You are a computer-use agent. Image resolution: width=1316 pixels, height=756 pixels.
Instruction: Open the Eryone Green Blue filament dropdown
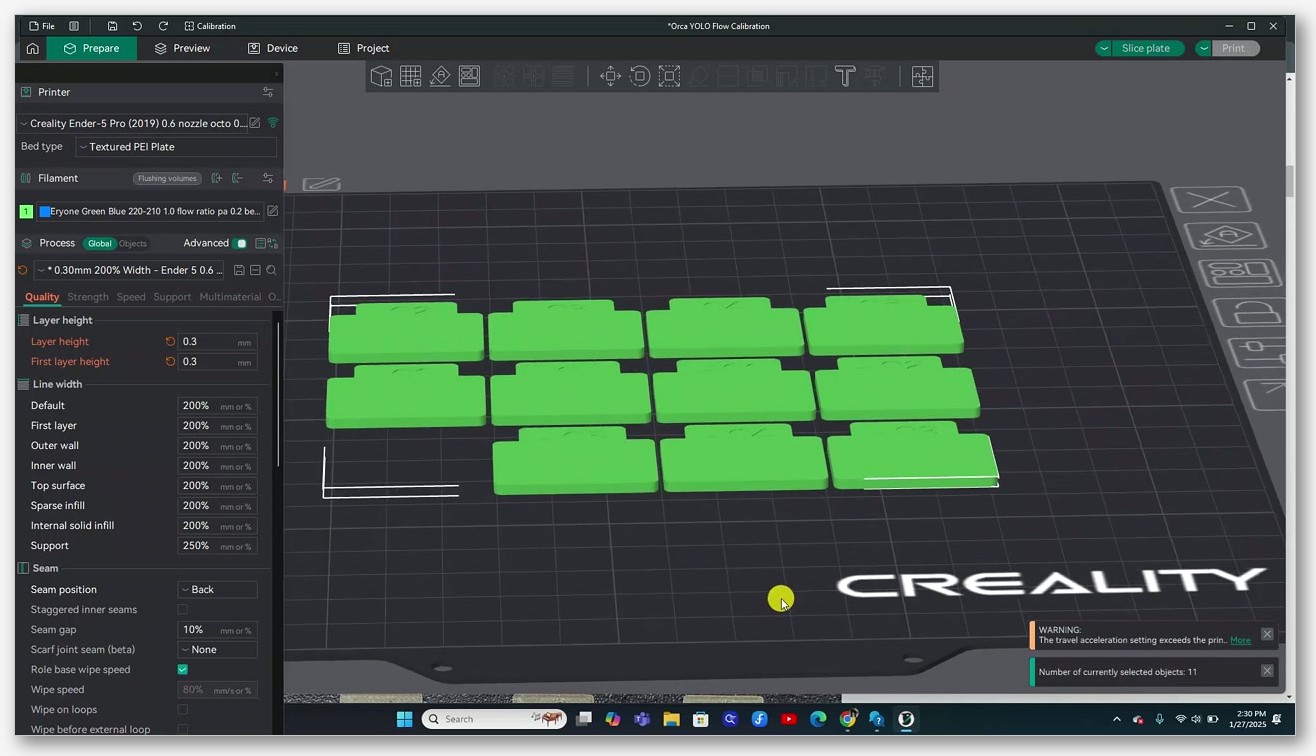[x=150, y=211]
